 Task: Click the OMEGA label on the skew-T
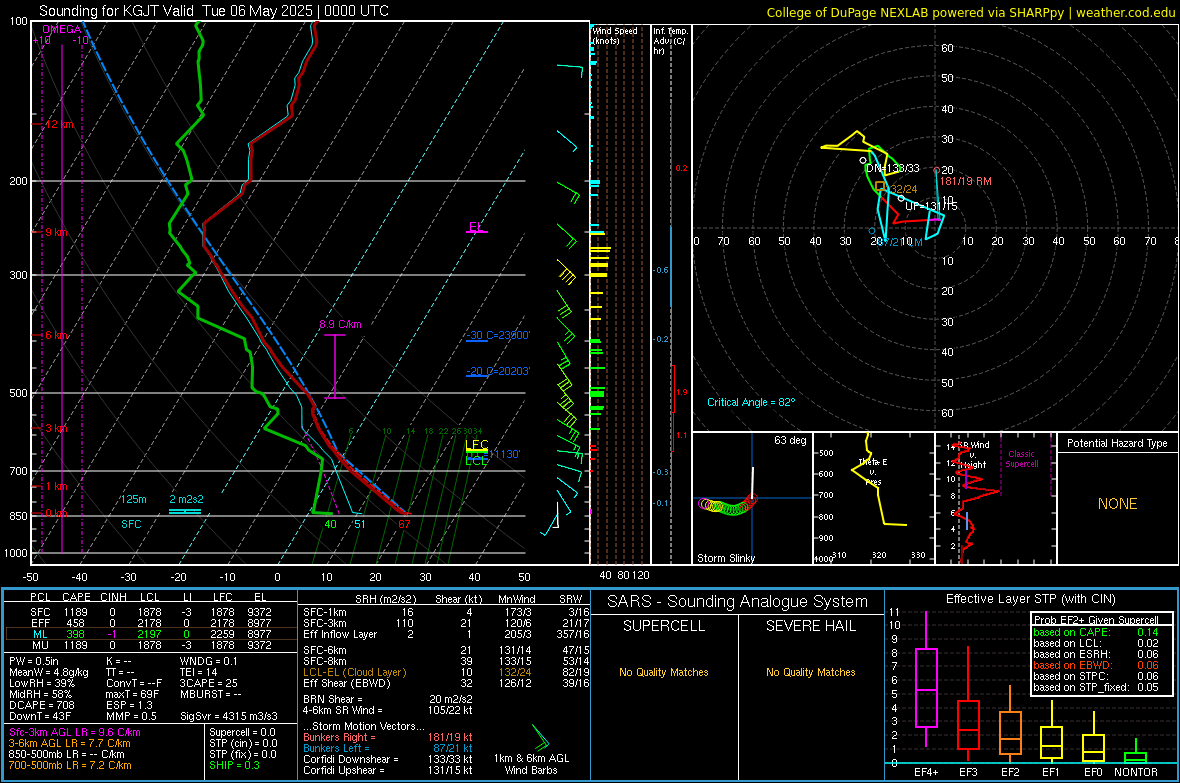(61, 29)
